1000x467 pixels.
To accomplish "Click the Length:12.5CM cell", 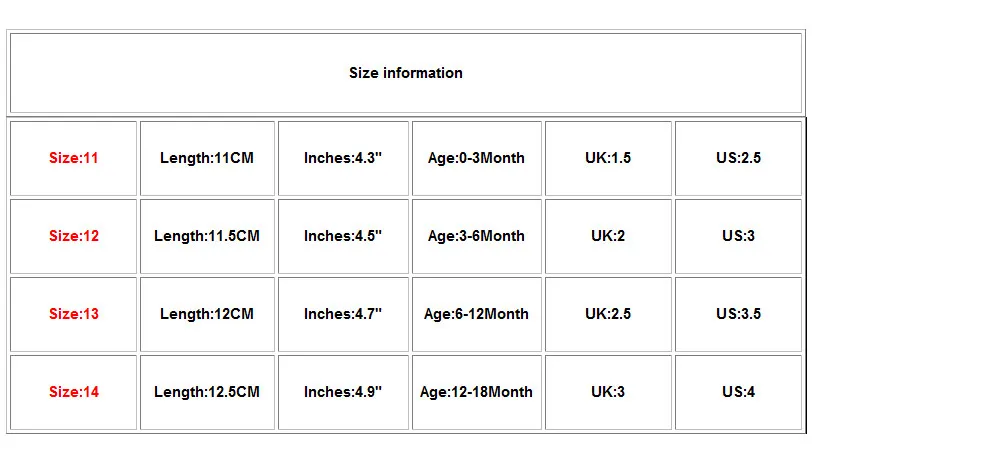I will pos(207,392).
